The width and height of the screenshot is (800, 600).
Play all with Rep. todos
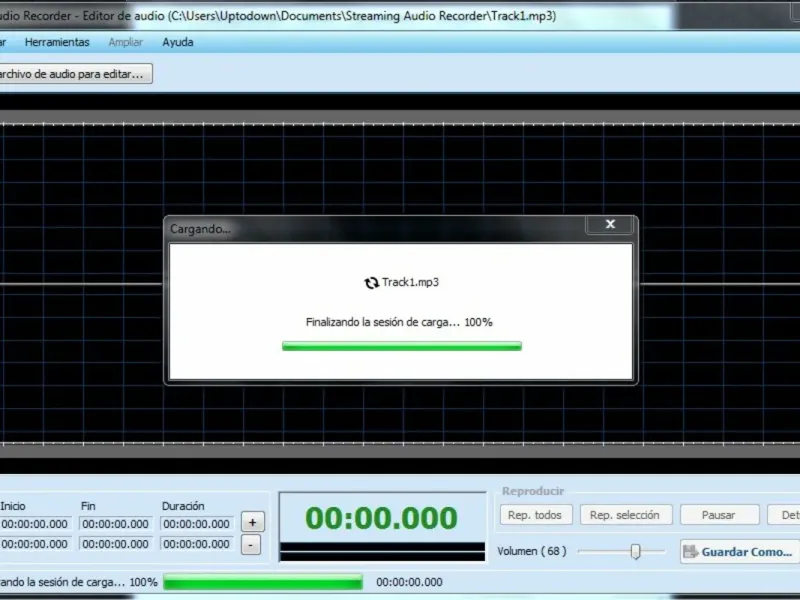click(x=536, y=515)
